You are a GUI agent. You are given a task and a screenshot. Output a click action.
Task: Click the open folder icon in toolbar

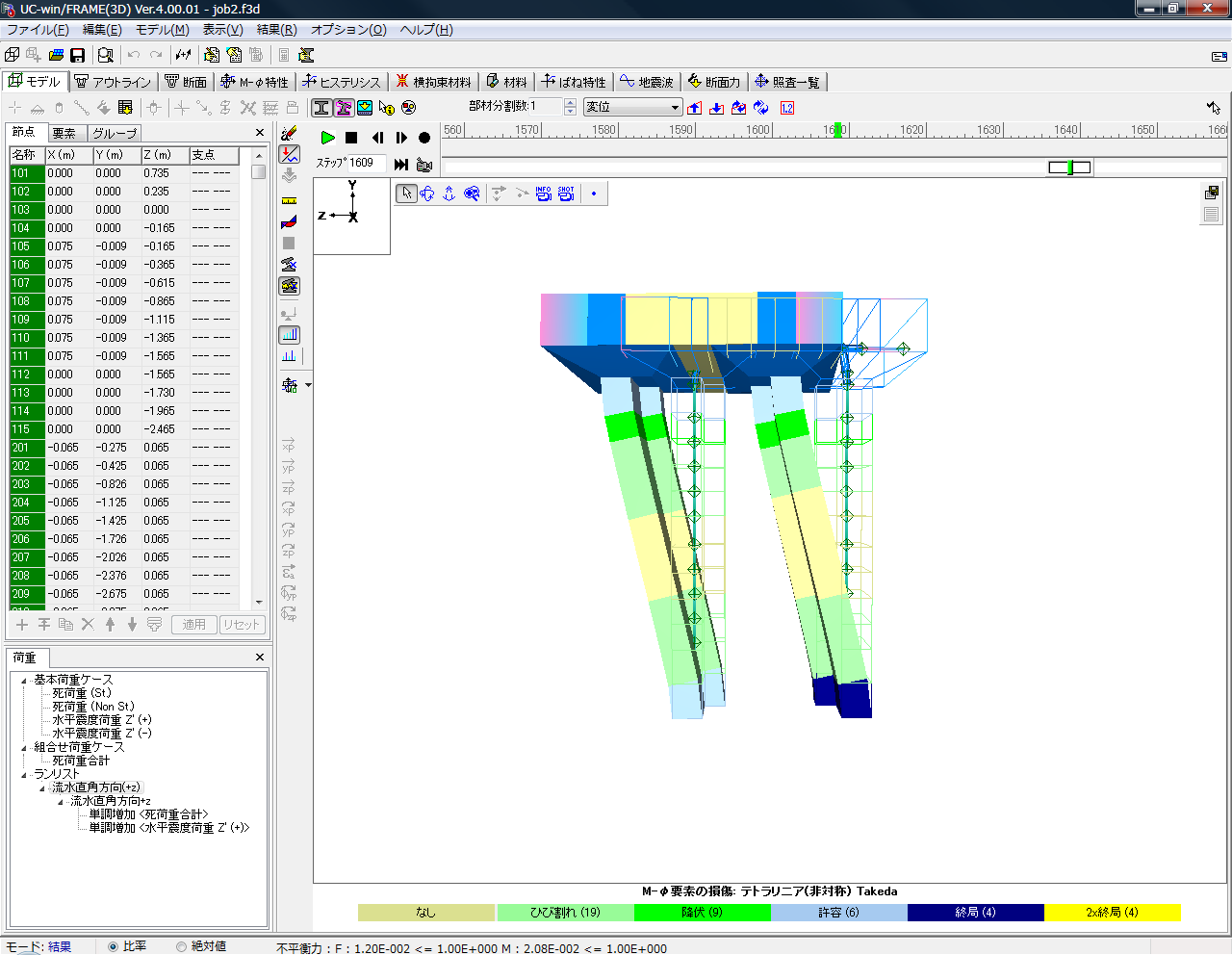point(56,56)
